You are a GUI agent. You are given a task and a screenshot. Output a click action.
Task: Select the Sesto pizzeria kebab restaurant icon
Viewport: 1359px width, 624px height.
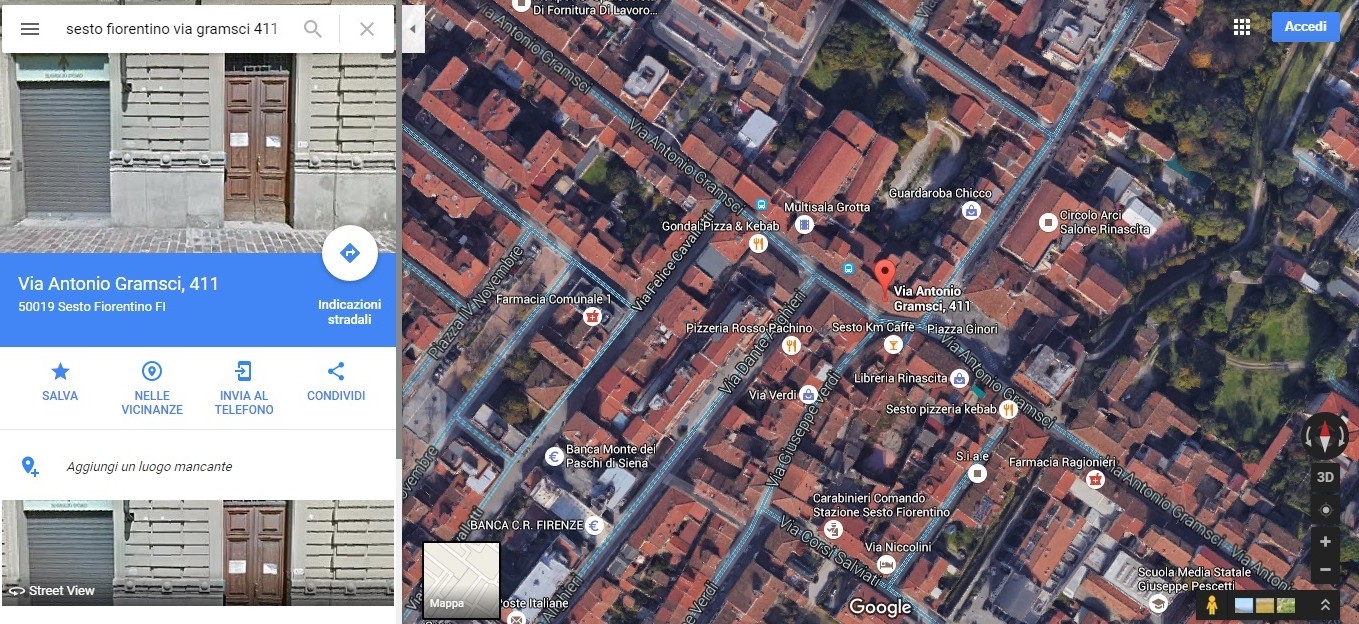1009,409
